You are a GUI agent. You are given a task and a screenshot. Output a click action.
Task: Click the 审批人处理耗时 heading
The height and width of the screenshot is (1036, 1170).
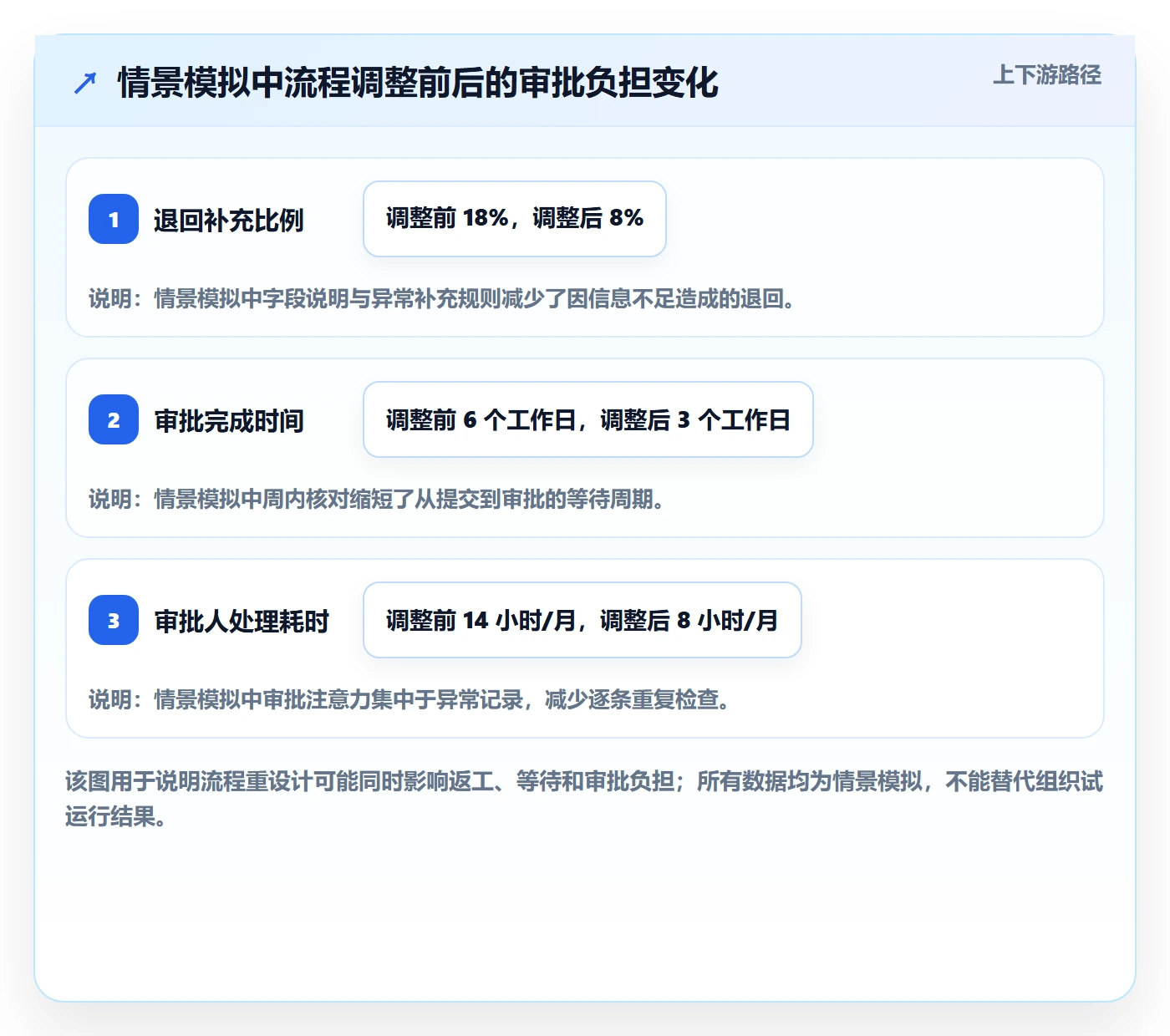(x=242, y=622)
